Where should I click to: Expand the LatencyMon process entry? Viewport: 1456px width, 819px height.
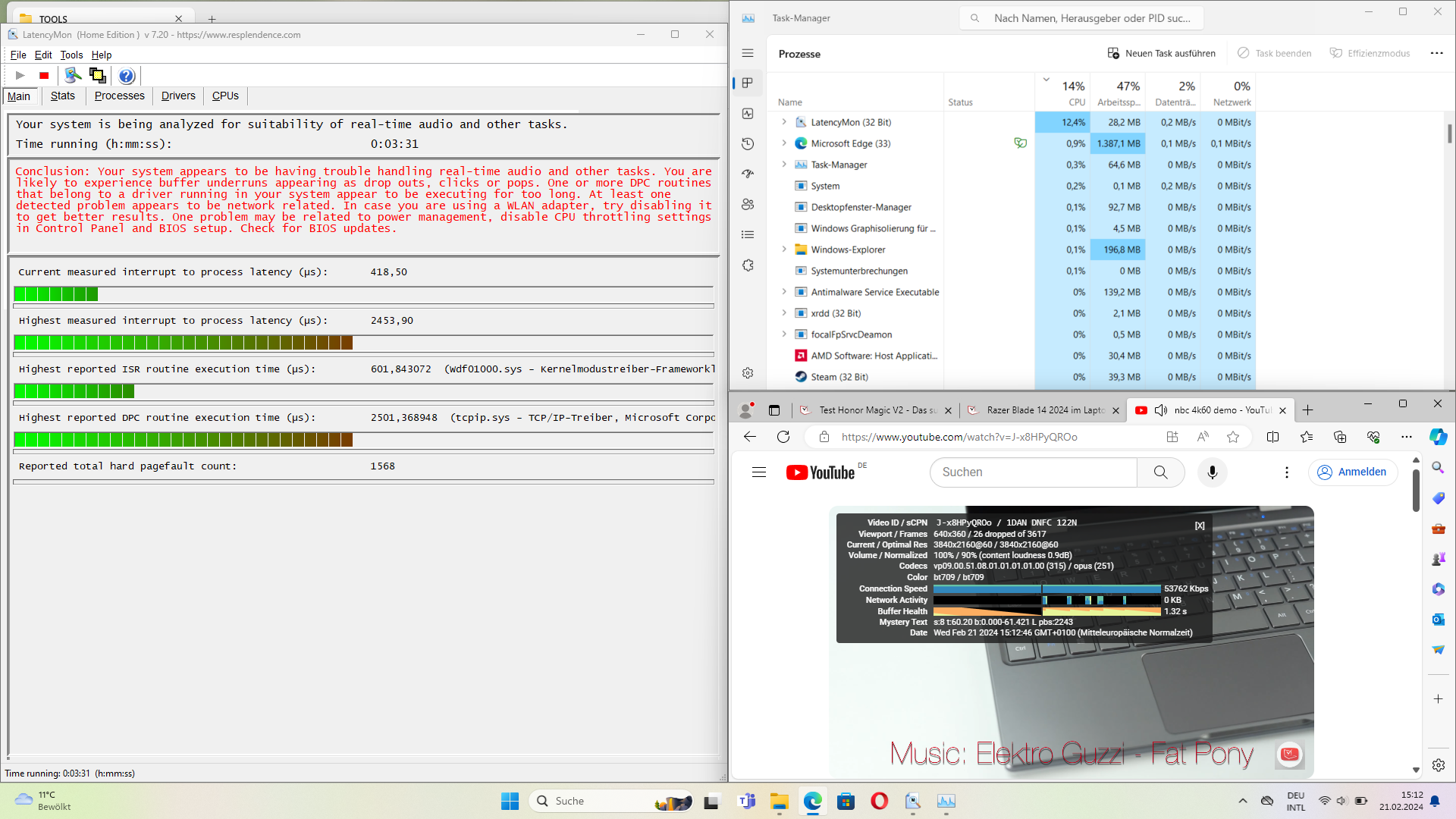pyautogui.click(x=784, y=122)
